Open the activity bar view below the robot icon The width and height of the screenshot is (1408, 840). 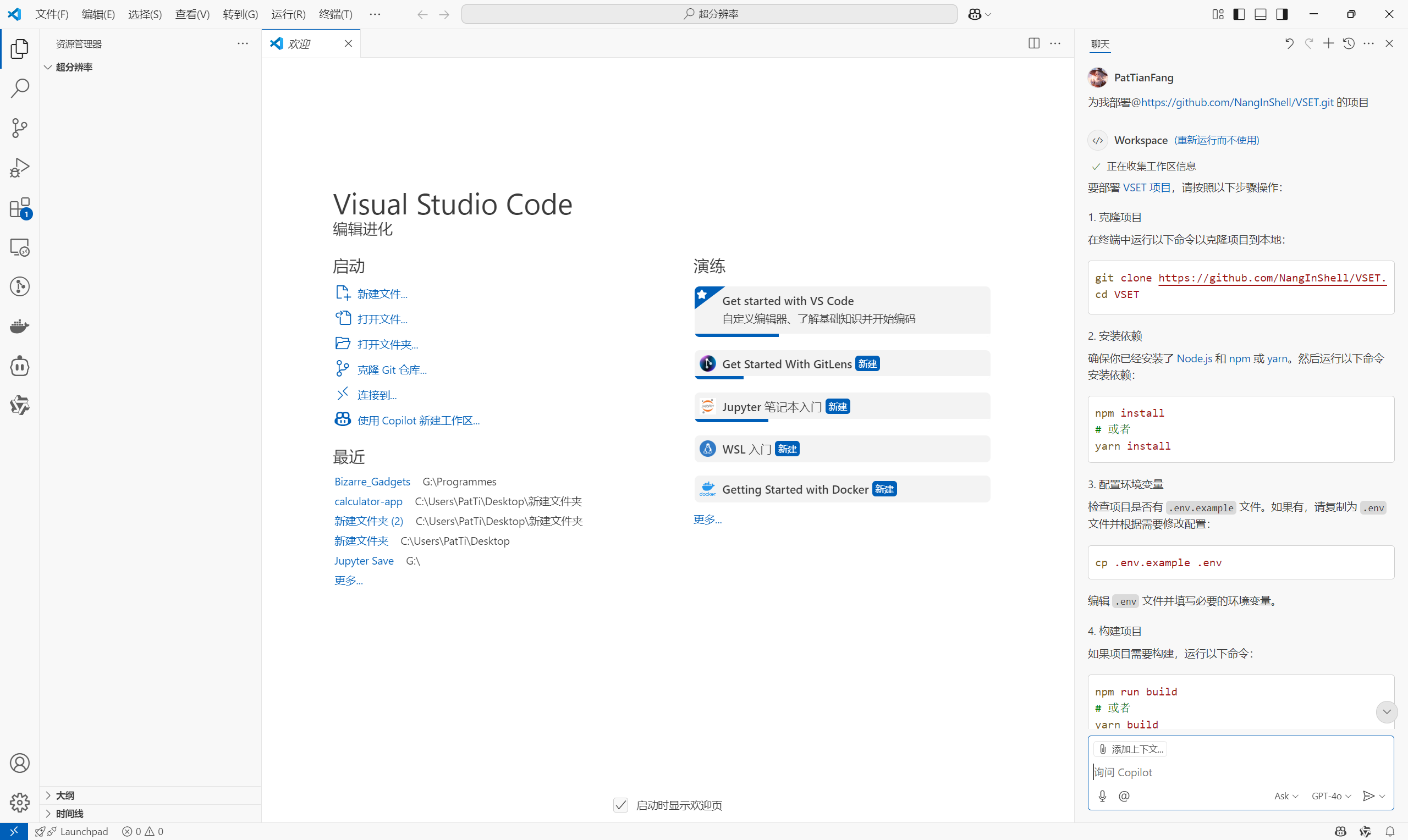(19, 405)
